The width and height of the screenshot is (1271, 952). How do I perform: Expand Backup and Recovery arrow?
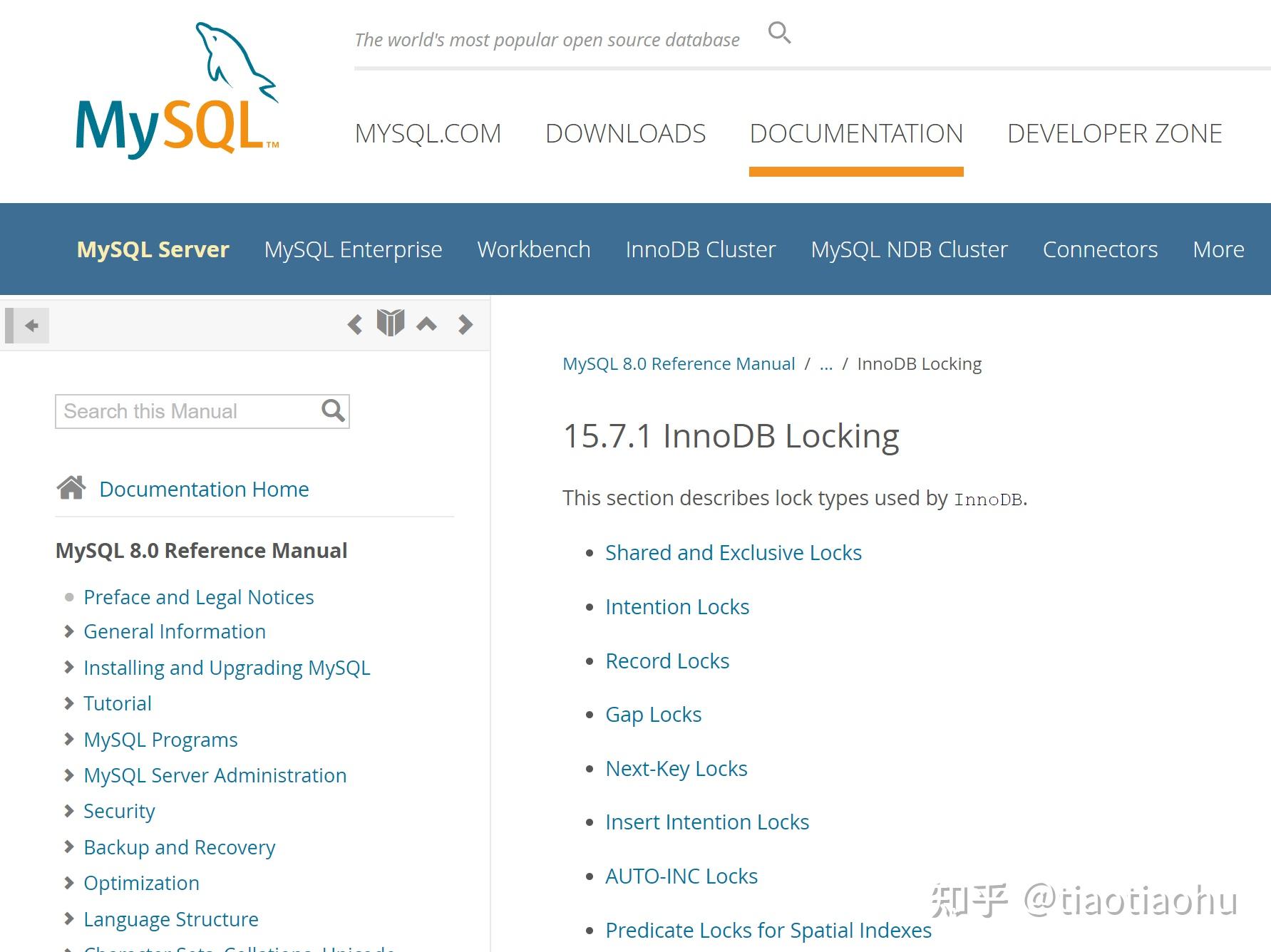(x=69, y=847)
